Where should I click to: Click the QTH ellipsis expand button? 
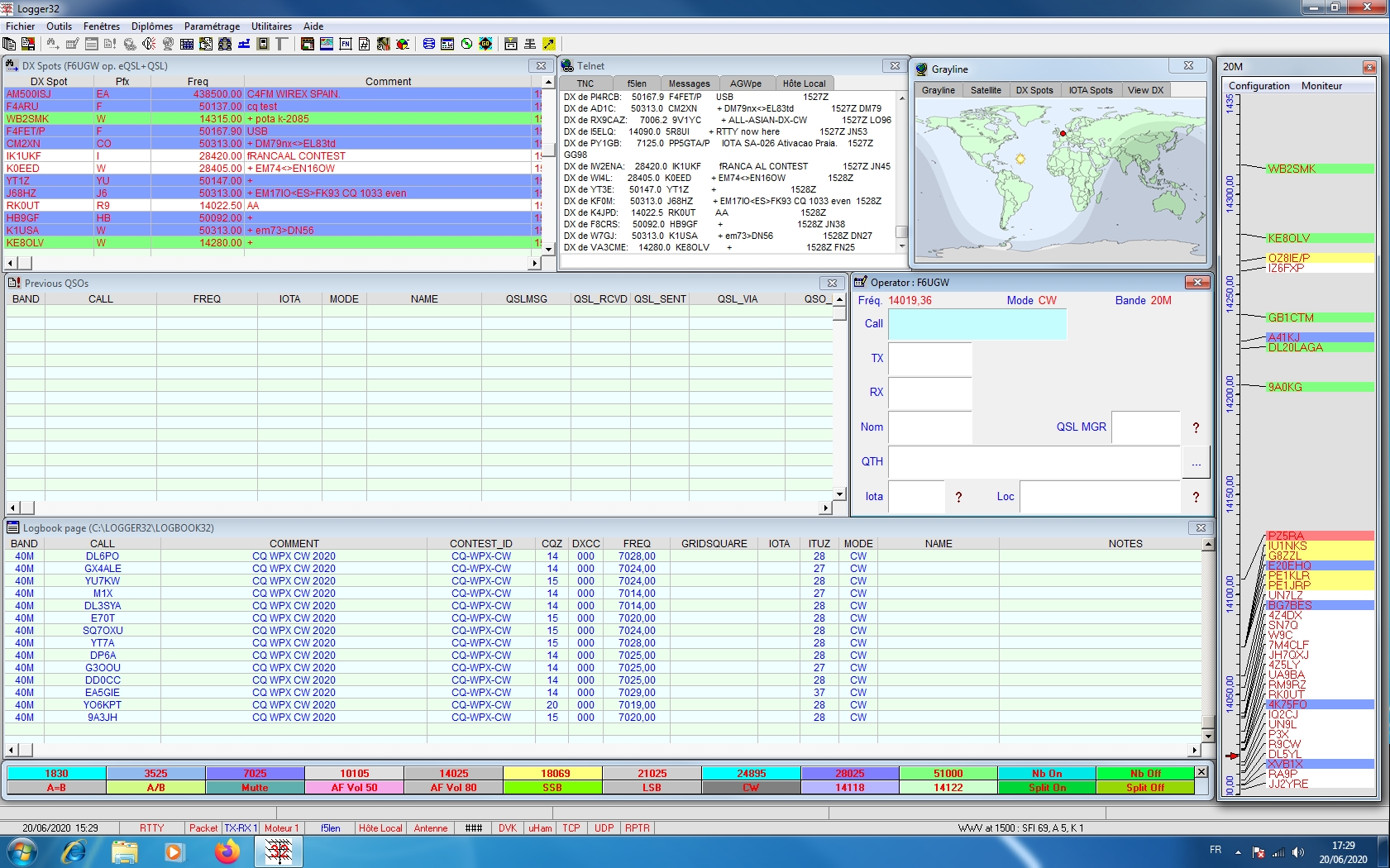click(1196, 463)
